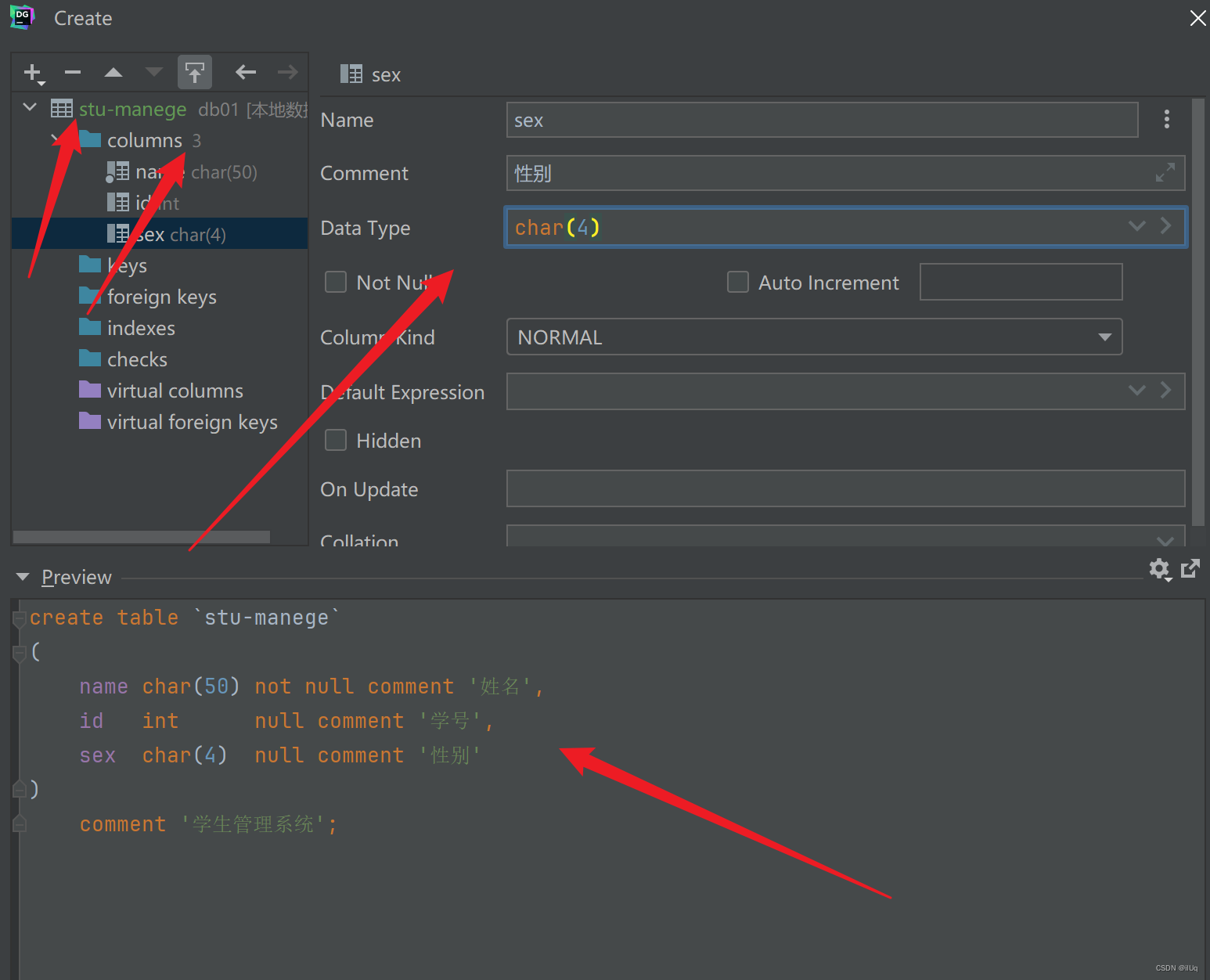Select the sex char(4) column

coord(160,233)
